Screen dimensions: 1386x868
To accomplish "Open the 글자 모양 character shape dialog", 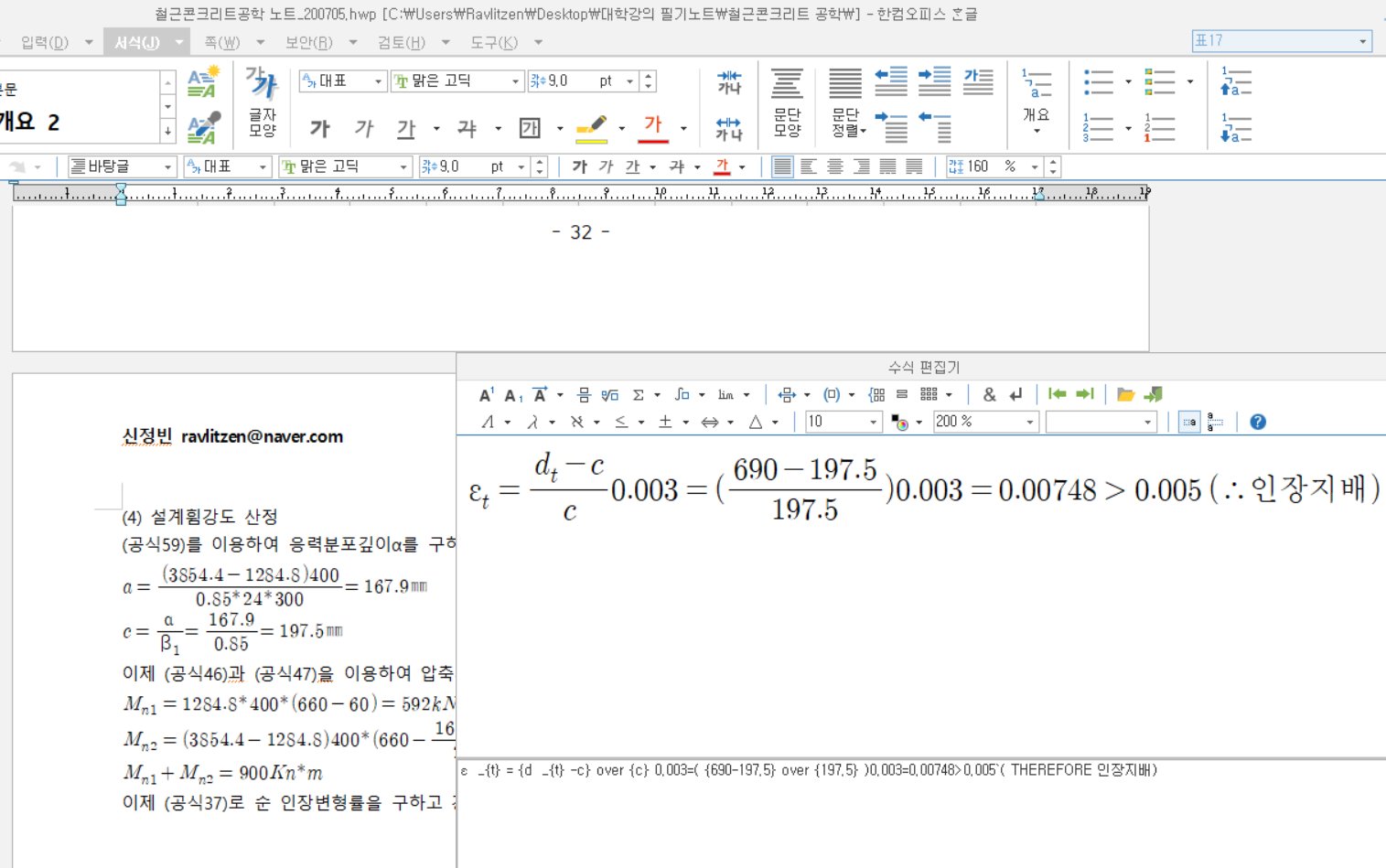I will click(x=263, y=101).
